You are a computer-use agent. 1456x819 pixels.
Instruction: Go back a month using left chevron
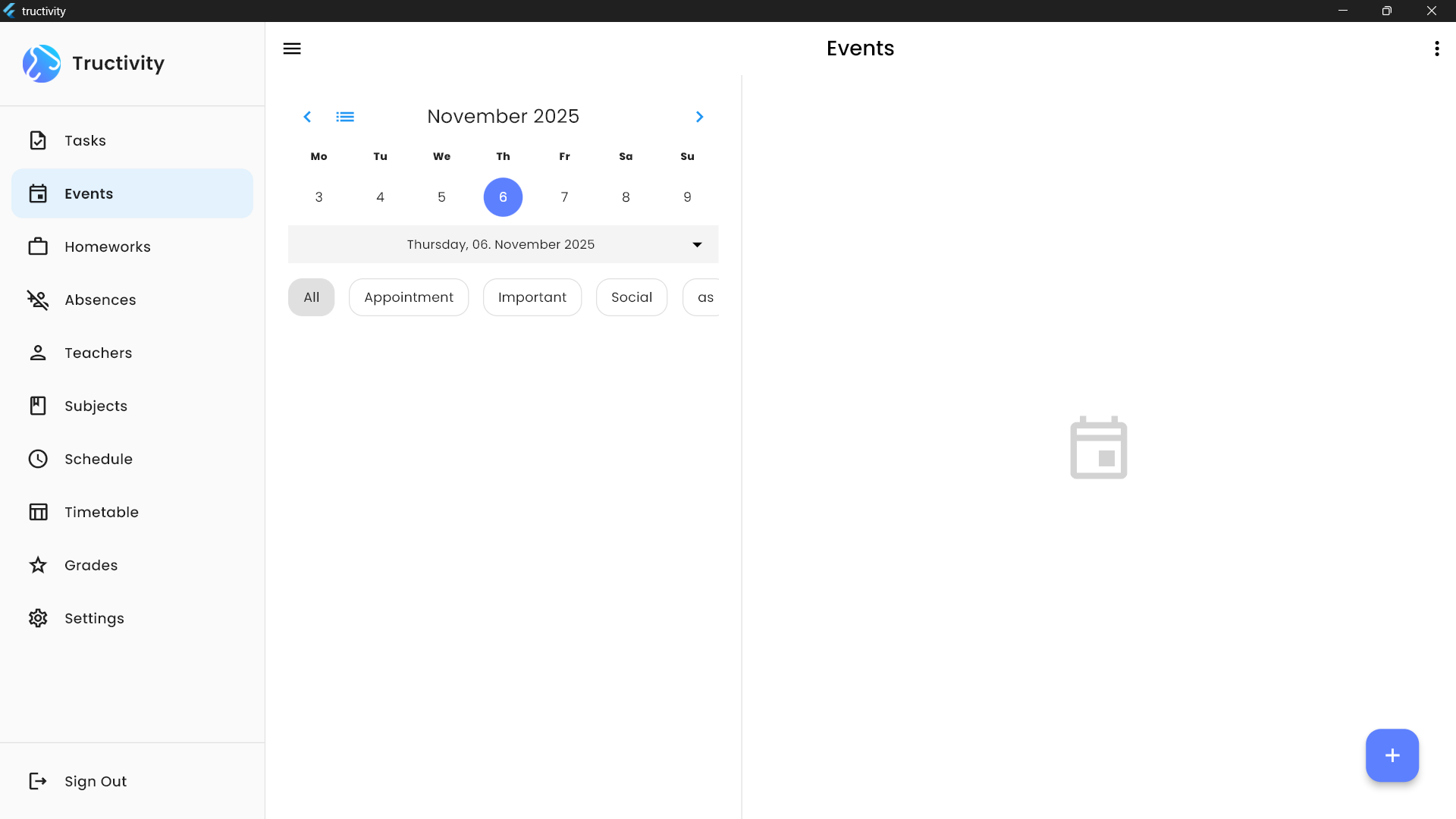point(307,116)
